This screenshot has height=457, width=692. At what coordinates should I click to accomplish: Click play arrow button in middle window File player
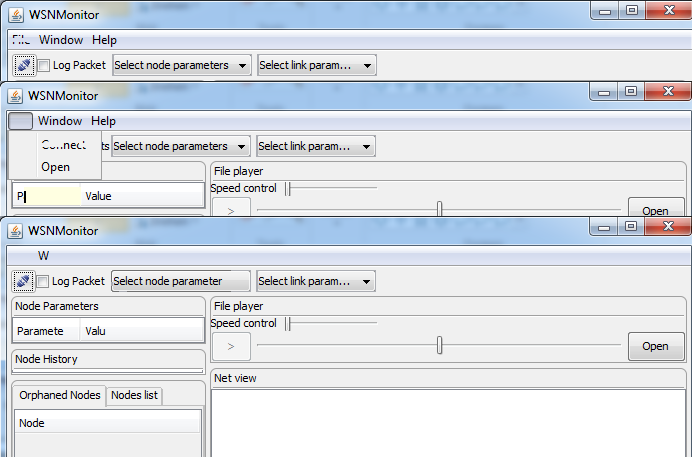coord(232,208)
